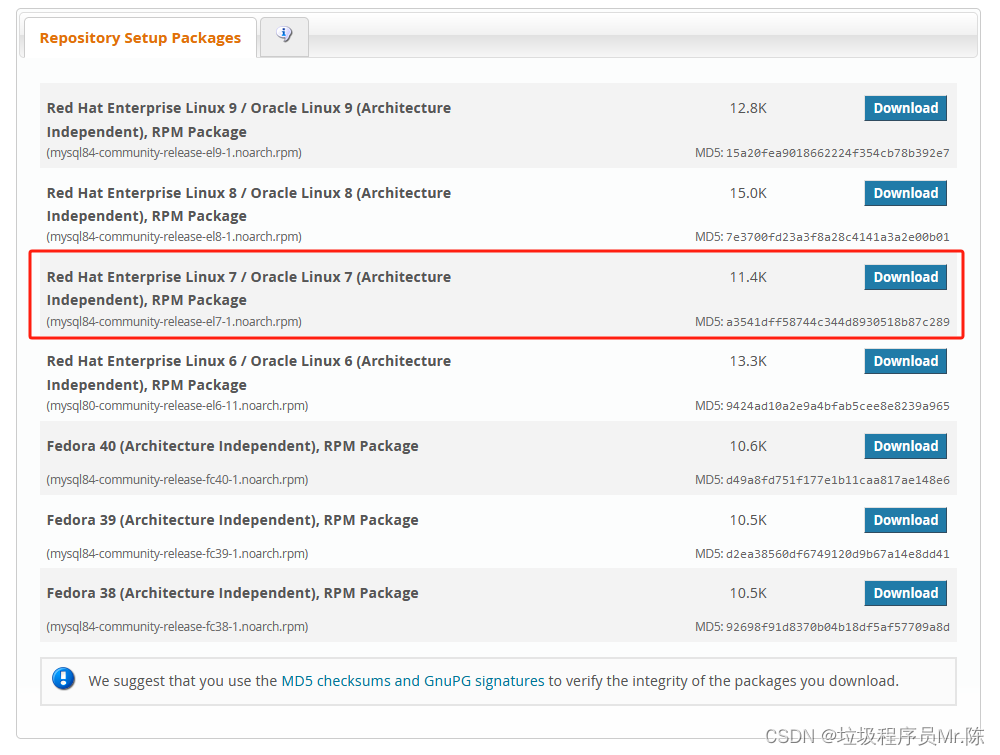Select the filename mysql84-community-release-el8-1.noarch.rpm
Viewport: 1000px width, 755px height.
coord(174,237)
